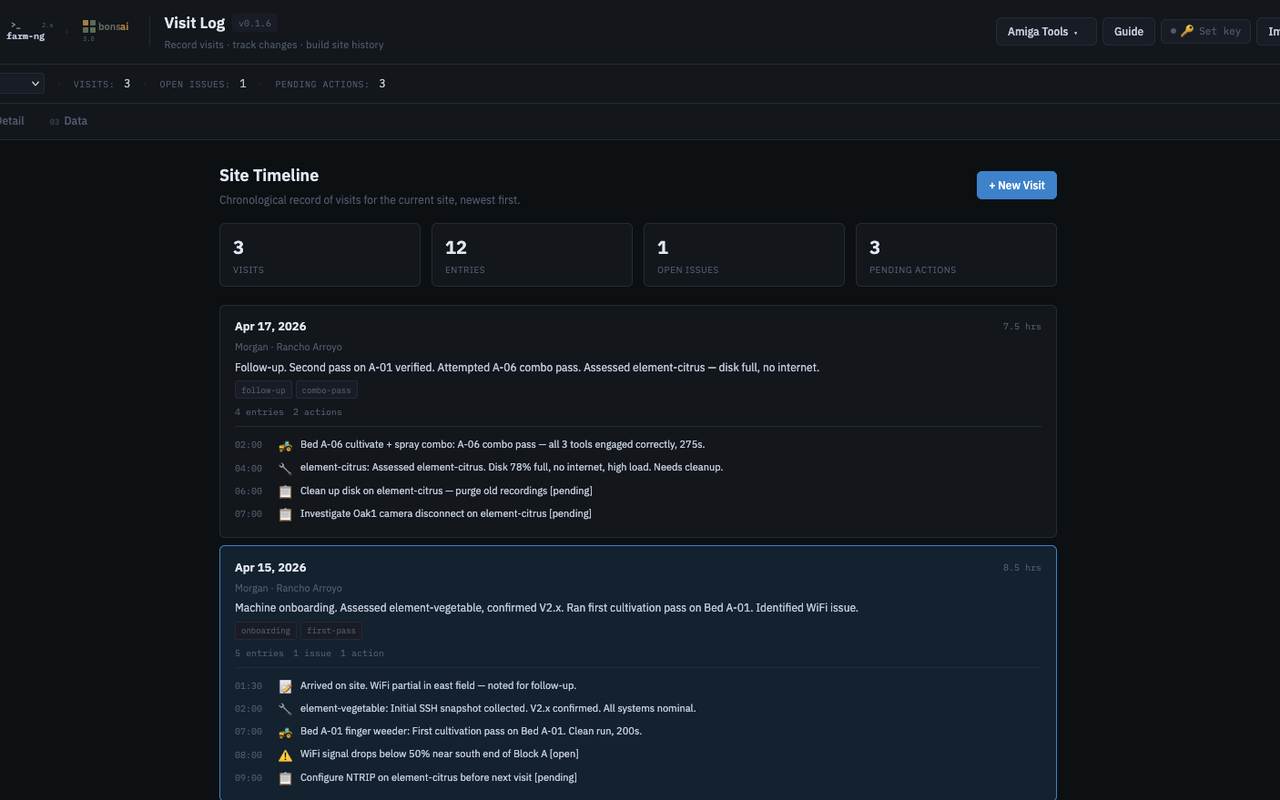
Task: Click clipboard icon for Configure NTRIP action
Action: tap(285, 778)
